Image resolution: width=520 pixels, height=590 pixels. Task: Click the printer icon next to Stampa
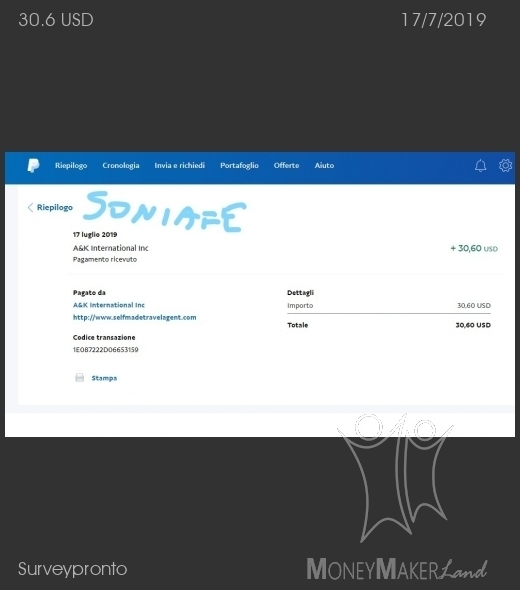(x=79, y=378)
